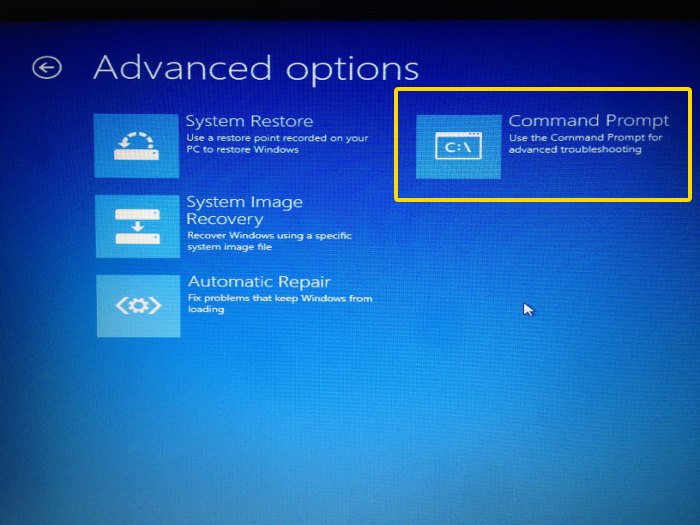Click the angle brackets in the Automatic Repair icon
Image resolution: width=700 pixels, height=525 pixels.
tap(138, 305)
